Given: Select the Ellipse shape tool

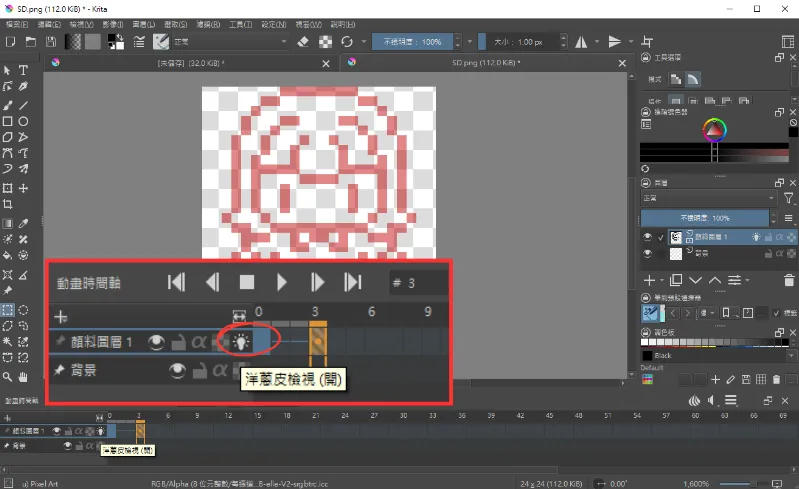Looking at the screenshot, I should (23, 121).
